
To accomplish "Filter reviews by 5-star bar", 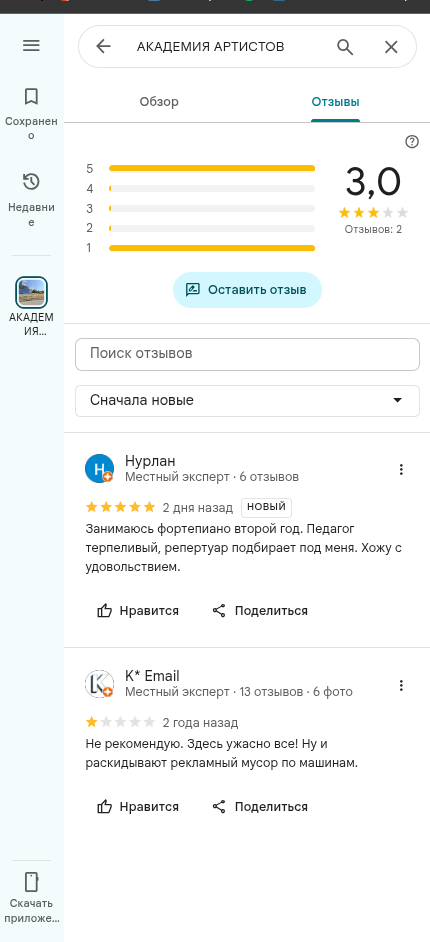I will coord(201,169).
